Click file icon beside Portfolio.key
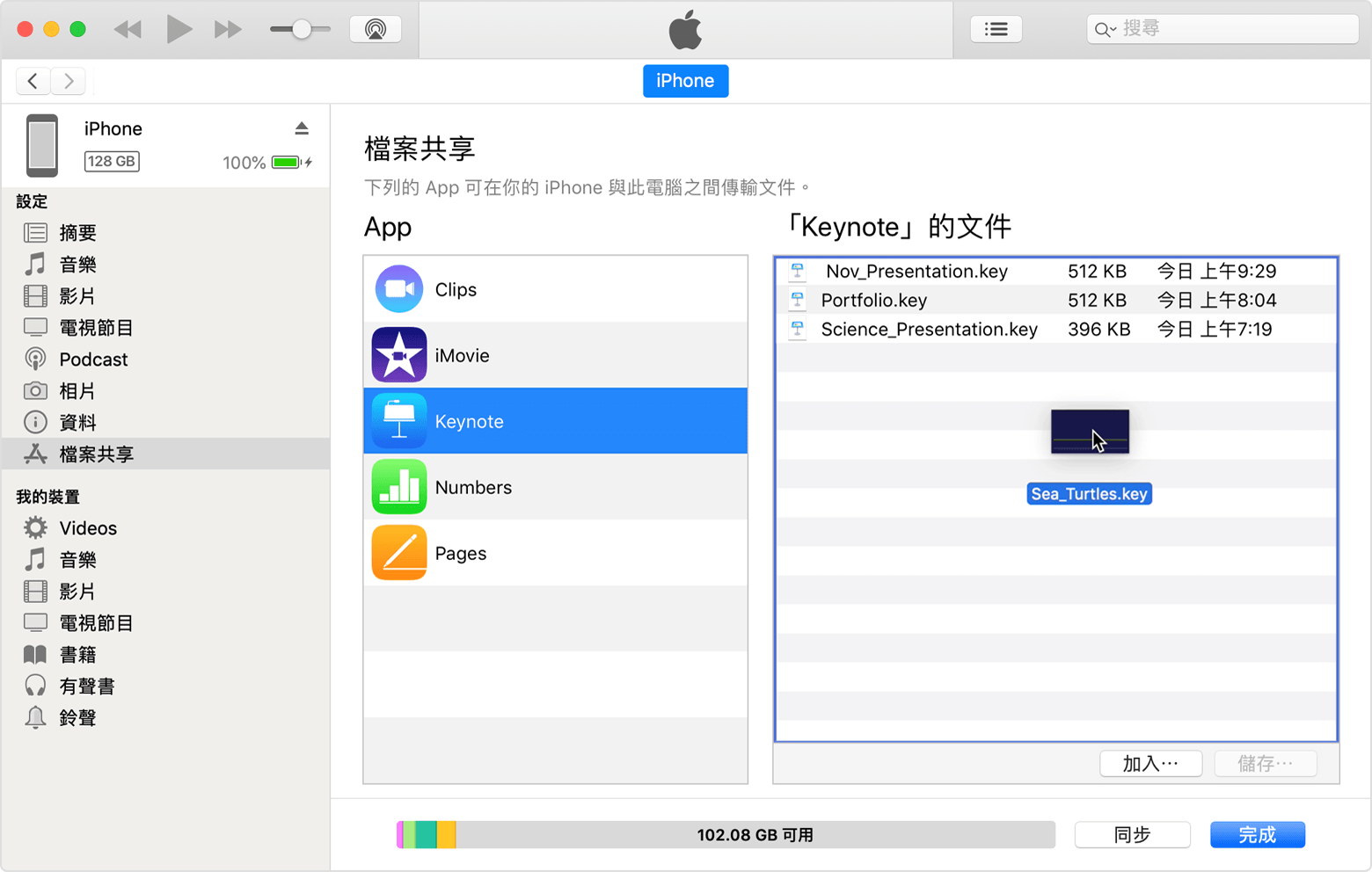 (x=798, y=300)
